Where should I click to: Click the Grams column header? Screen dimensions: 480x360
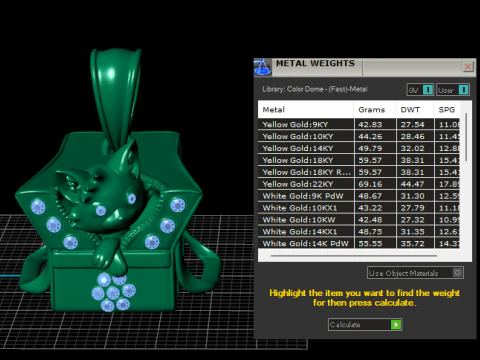pos(375,110)
